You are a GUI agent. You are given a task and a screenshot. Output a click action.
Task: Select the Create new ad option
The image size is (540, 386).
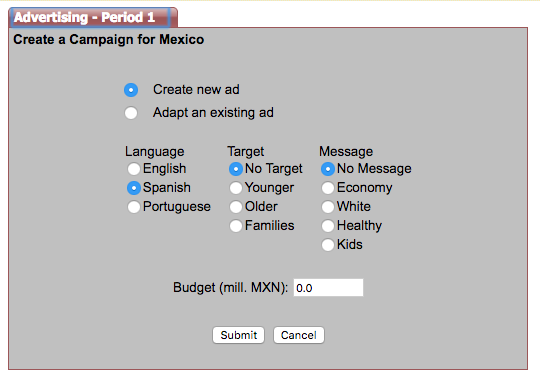point(131,90)
